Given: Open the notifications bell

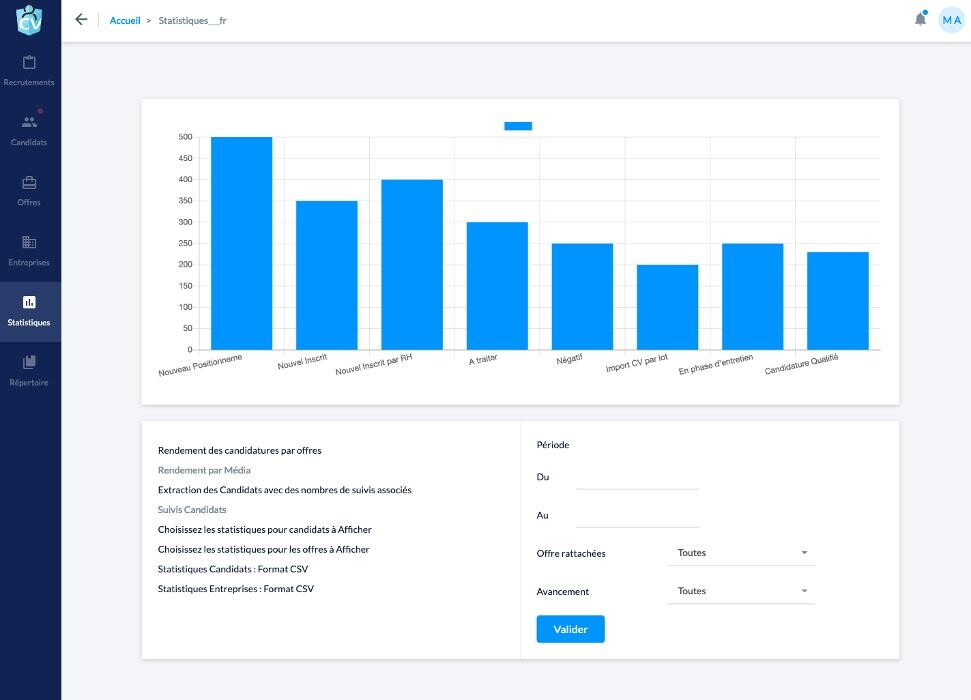Looking at the screenshot, I should [x=920, y=20].
